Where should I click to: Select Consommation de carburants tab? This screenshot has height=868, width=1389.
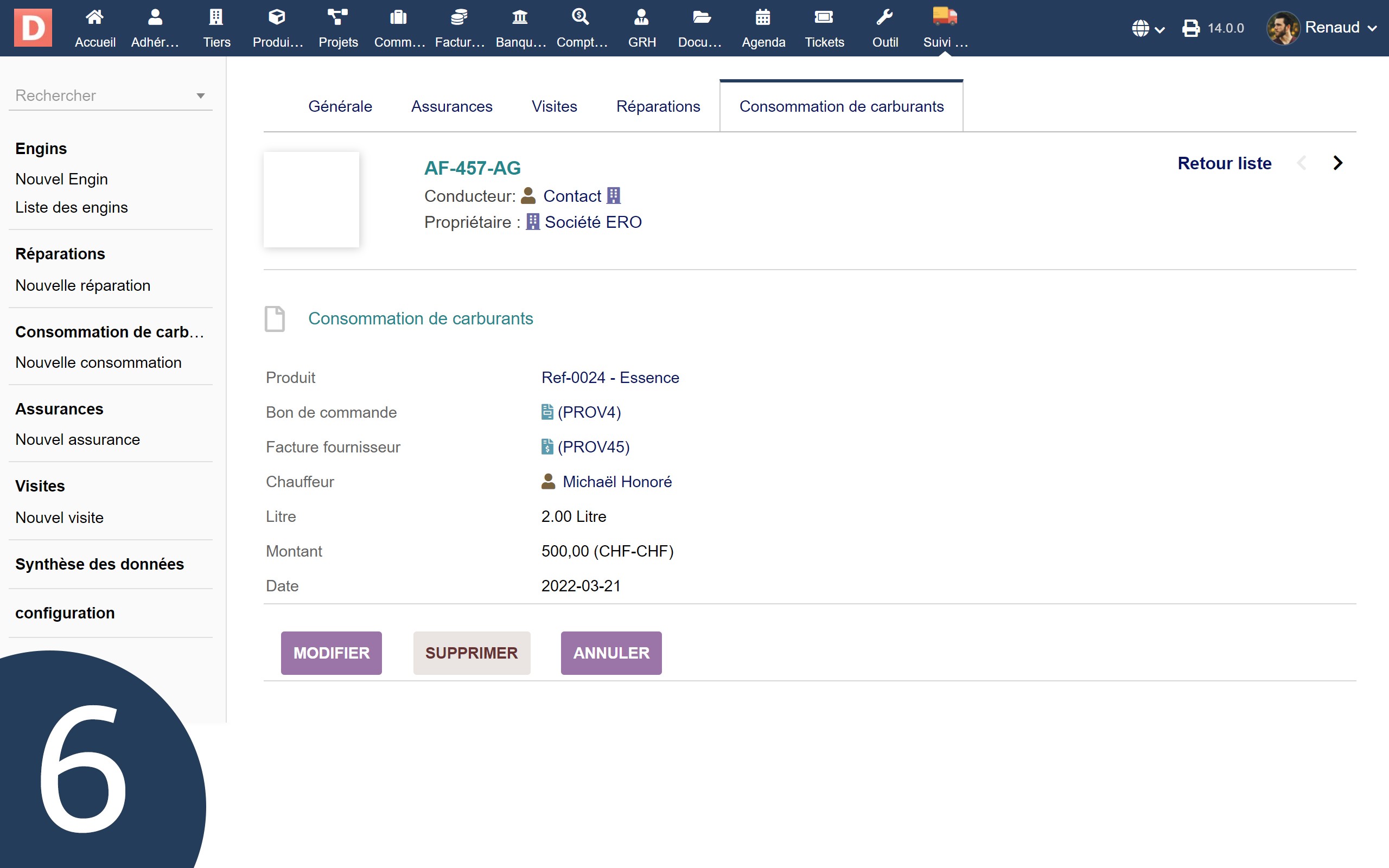pos(842,106)
